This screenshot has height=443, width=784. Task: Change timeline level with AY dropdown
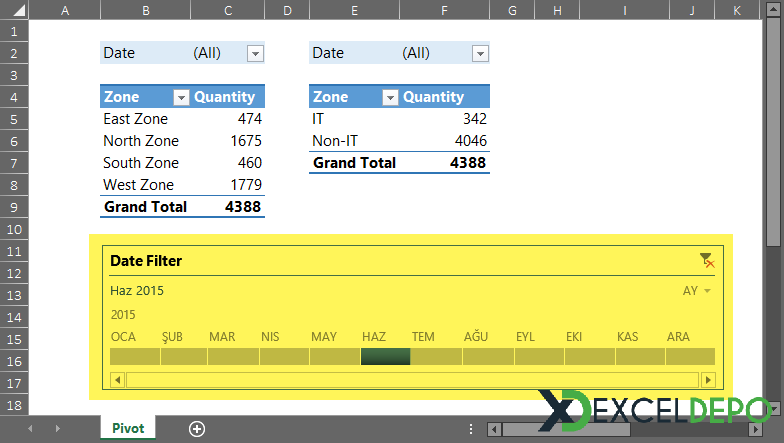[x=696, y=290]
